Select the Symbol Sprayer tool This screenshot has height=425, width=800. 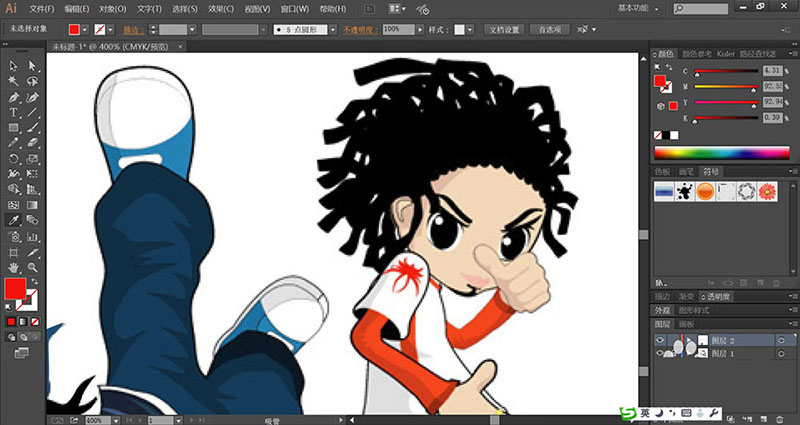[14, 237]
